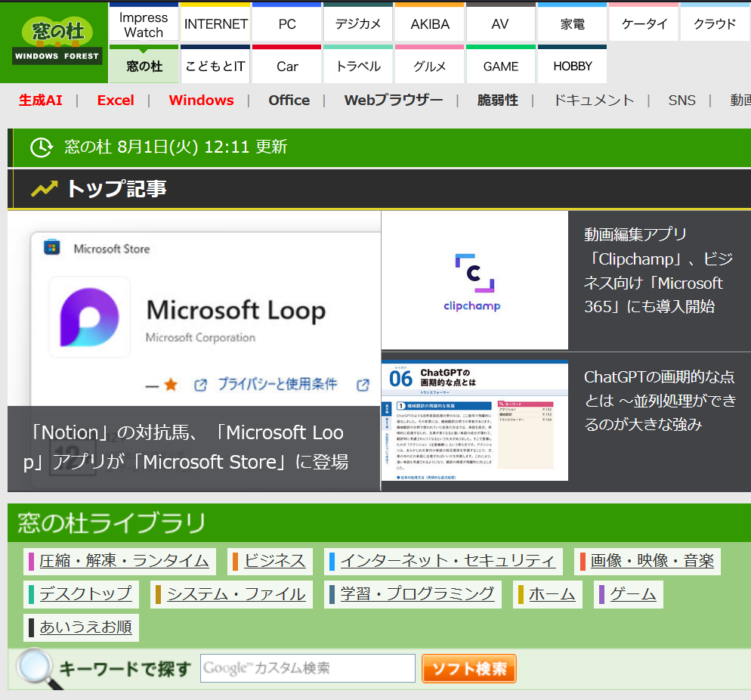Screen dimensions: 751x700
Task: Open the ChatGPT article thumbnail
Action: click(474, 420)
